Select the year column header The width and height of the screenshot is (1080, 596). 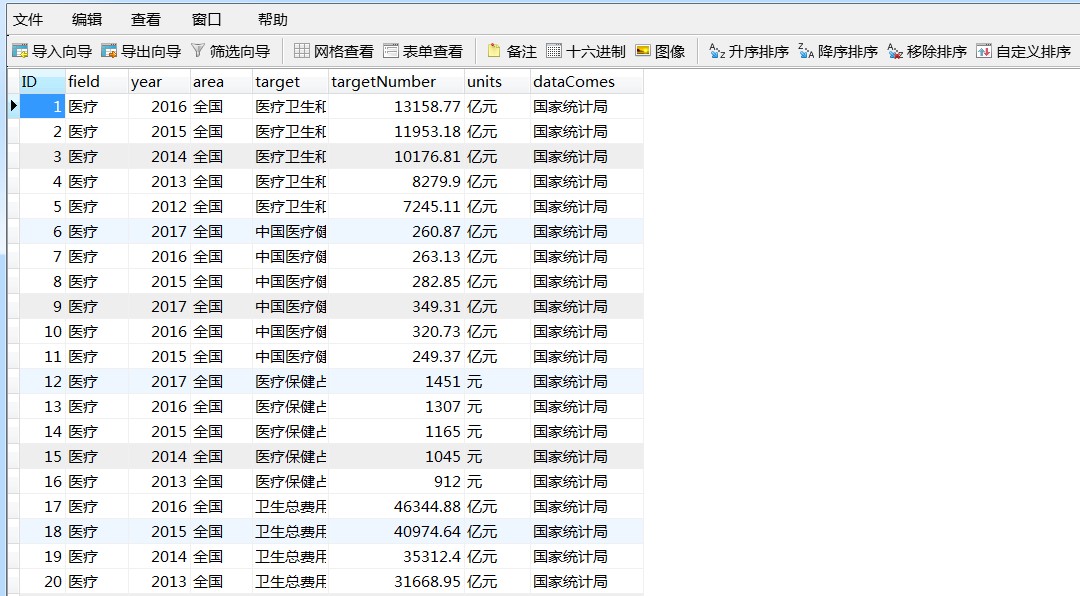[x=159, y=81]
